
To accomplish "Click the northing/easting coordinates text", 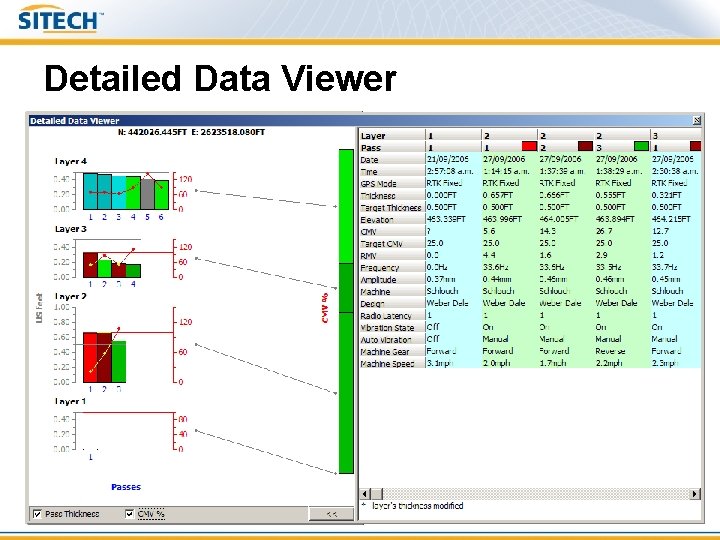I will point(191,132).
